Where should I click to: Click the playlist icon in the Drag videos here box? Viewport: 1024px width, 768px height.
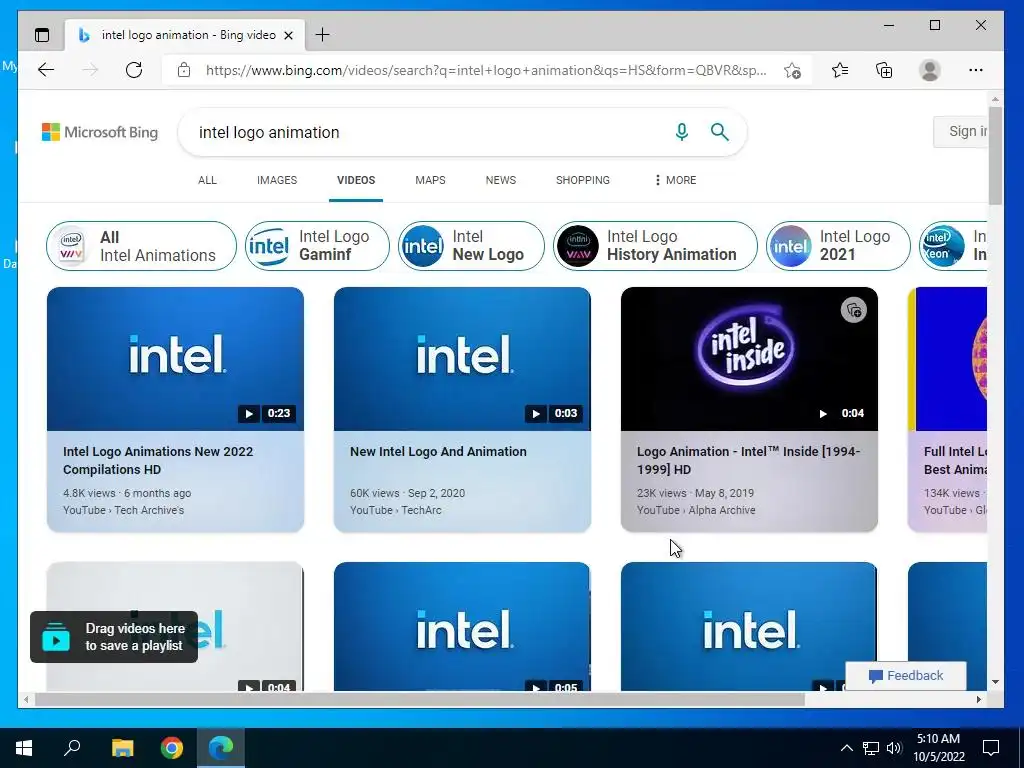pos(56,637)
